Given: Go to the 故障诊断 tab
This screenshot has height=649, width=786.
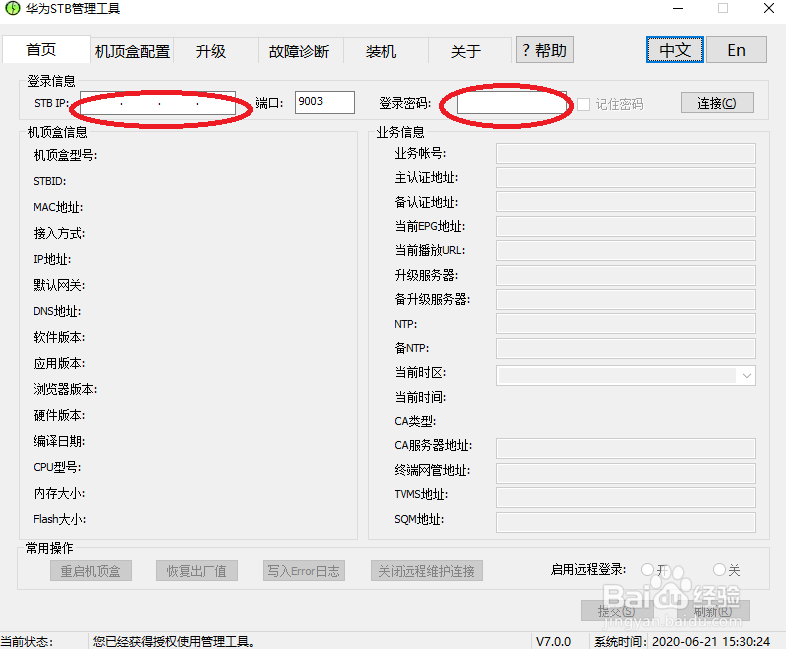Looking at the screenshot, I should click(299, 51).
